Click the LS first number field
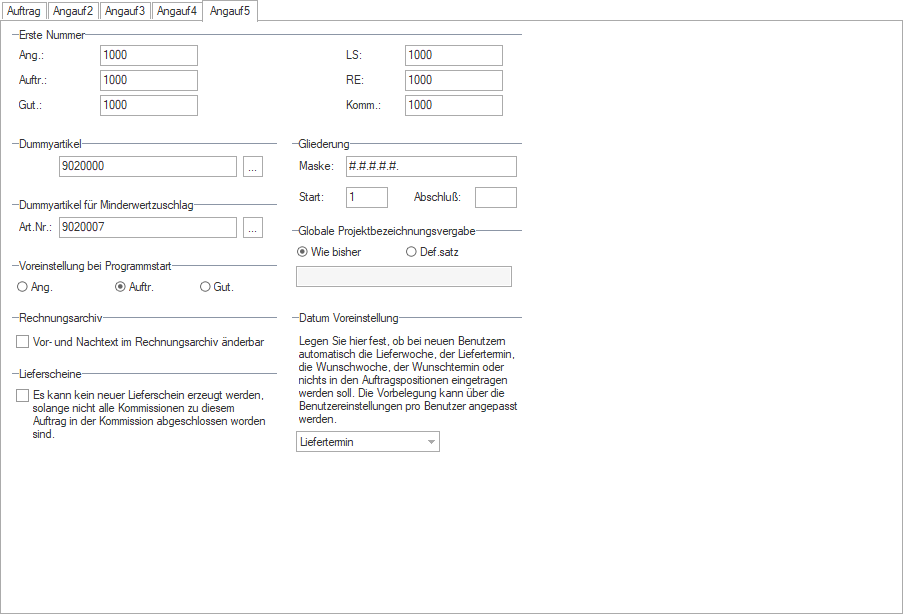This screenshot has height=615, width=903. (x=454, y=55)
